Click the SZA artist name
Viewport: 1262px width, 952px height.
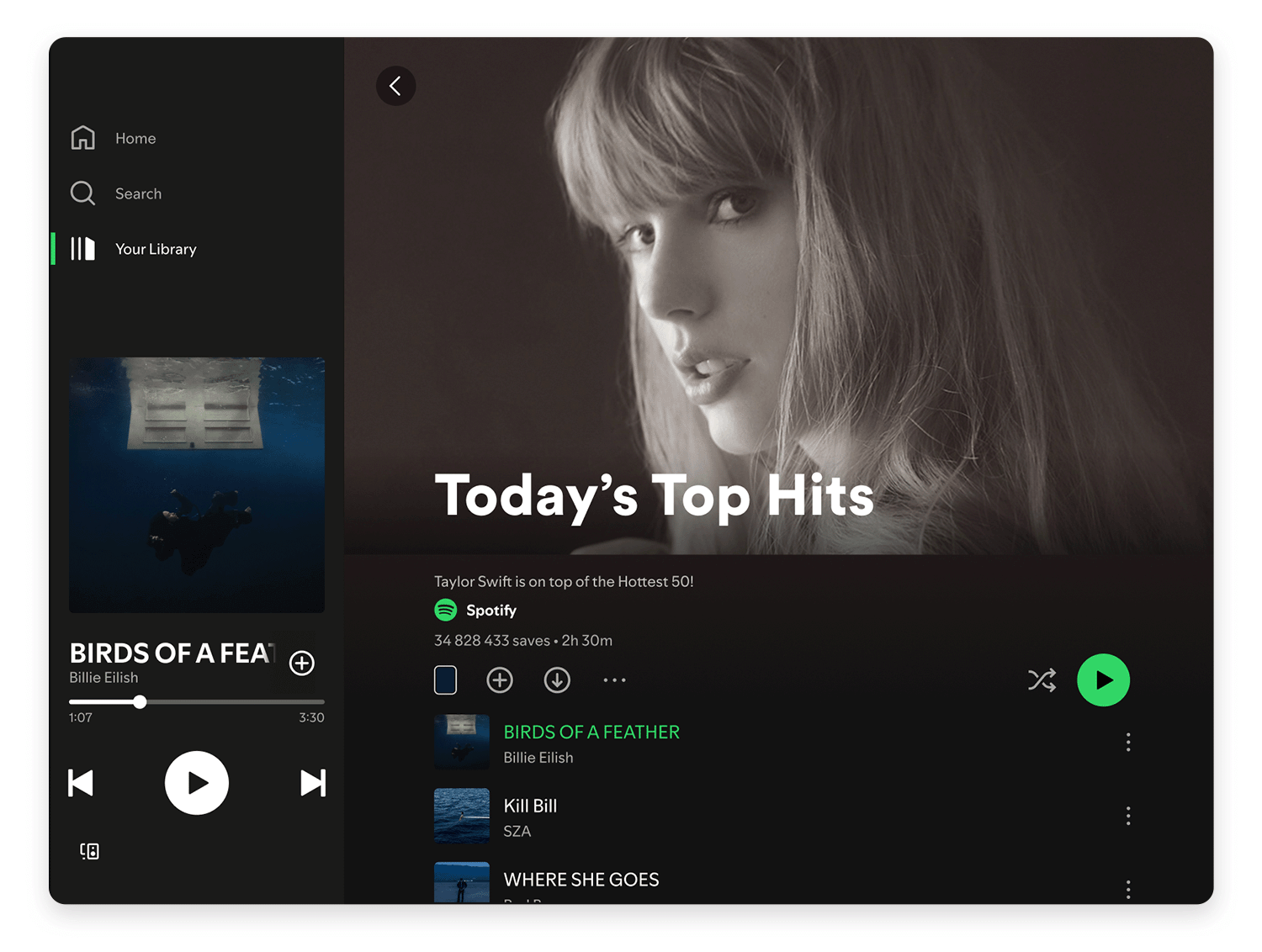517,832
